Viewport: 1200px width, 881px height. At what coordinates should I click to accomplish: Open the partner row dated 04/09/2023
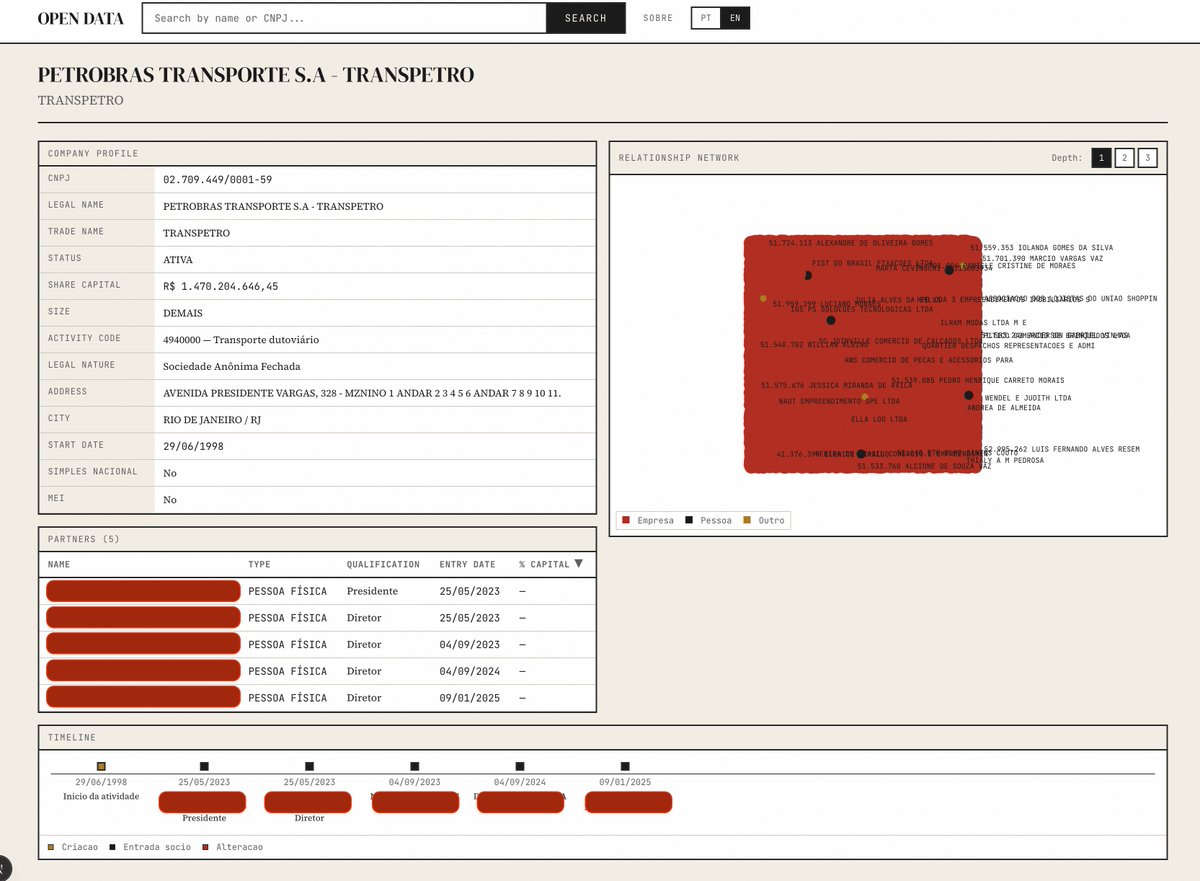pos(317,644)
